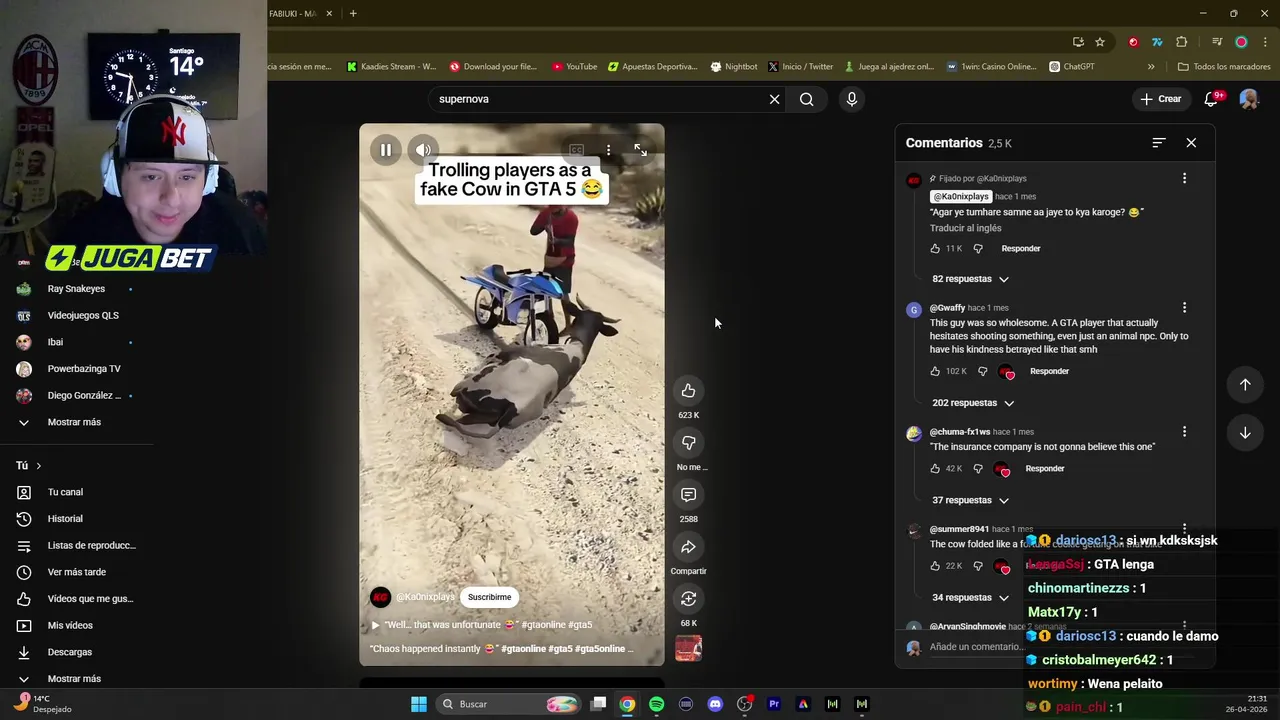Open Discord from the taskbar
Screen dimensions: 1280x720
[x=715, y=704]
